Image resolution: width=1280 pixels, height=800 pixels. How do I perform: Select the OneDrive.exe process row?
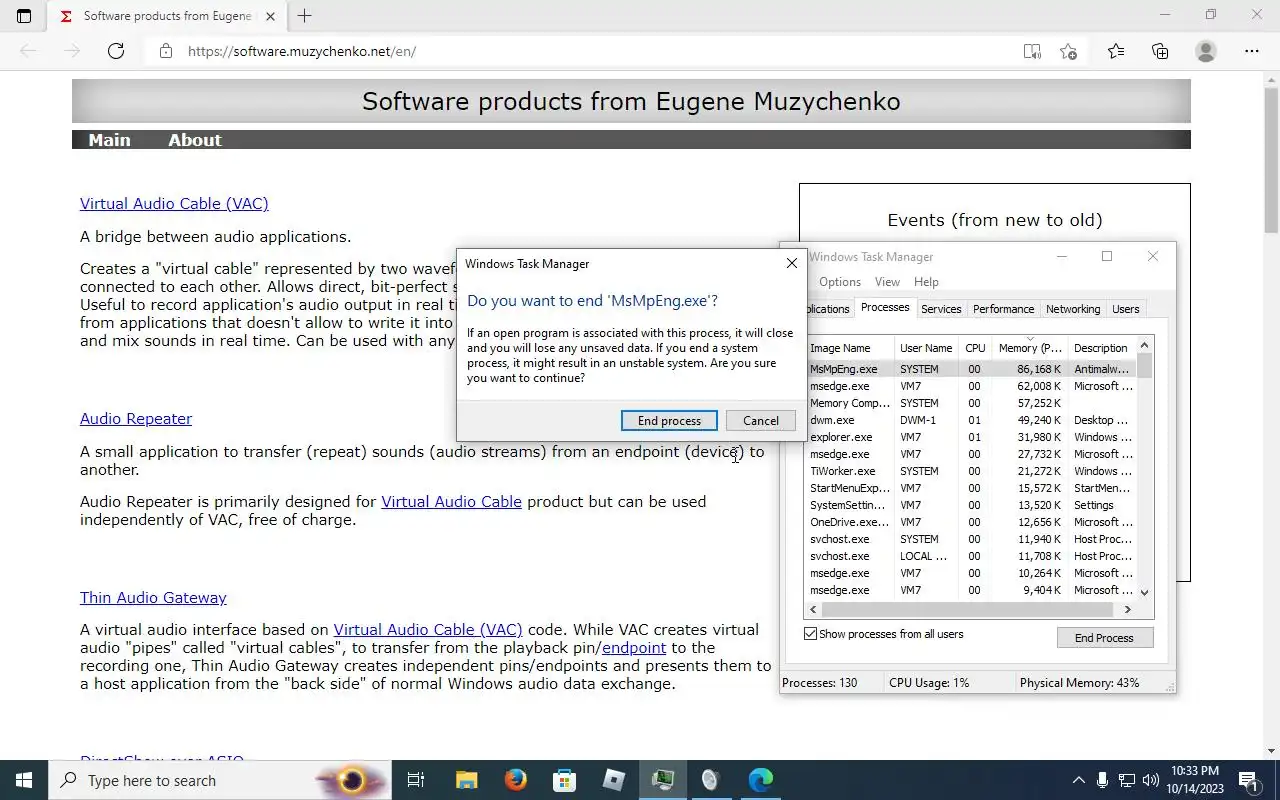pyautogui.click(x=970, y=522)
